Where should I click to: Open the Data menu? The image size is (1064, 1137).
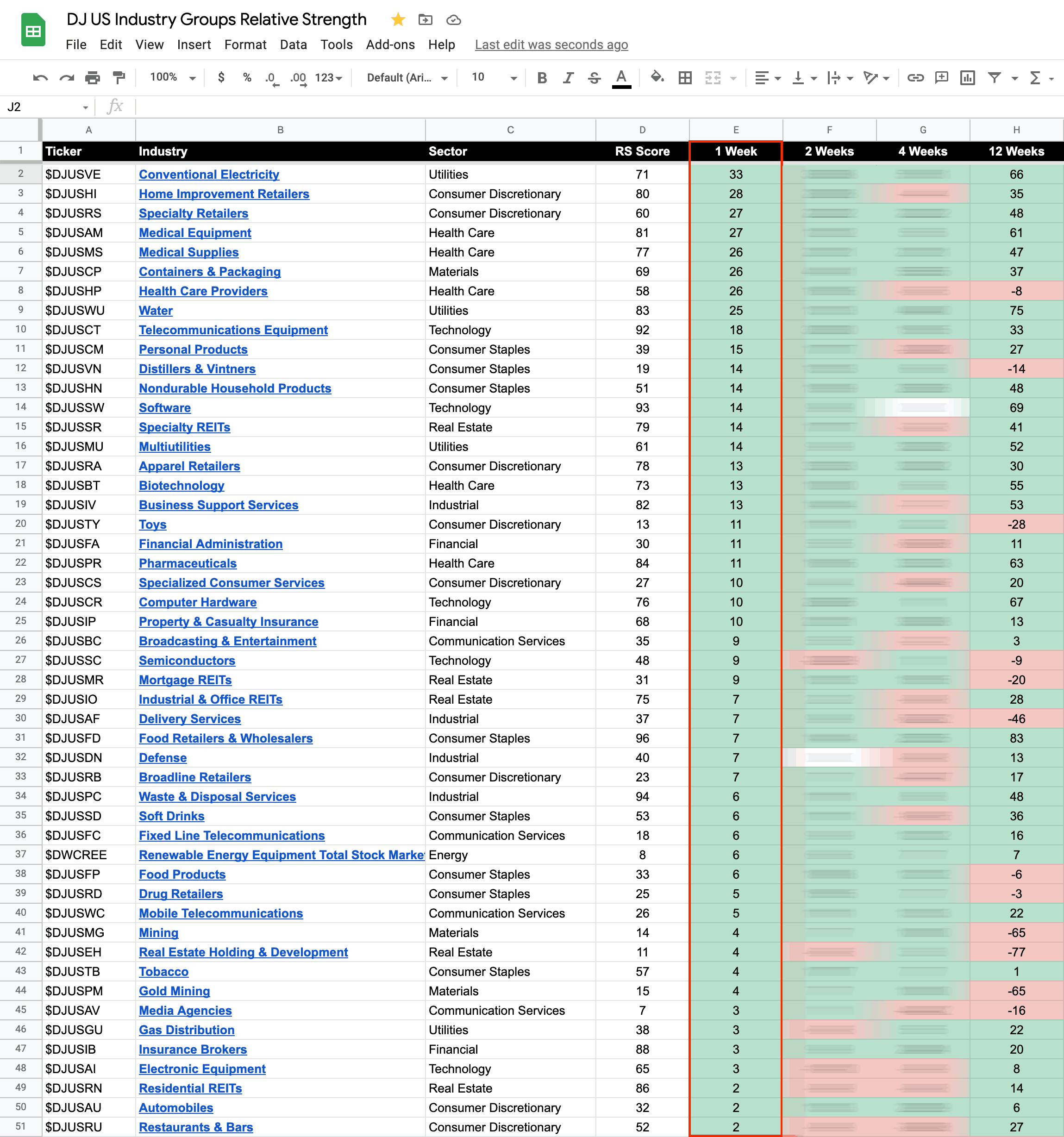click(x=294, y=44)
